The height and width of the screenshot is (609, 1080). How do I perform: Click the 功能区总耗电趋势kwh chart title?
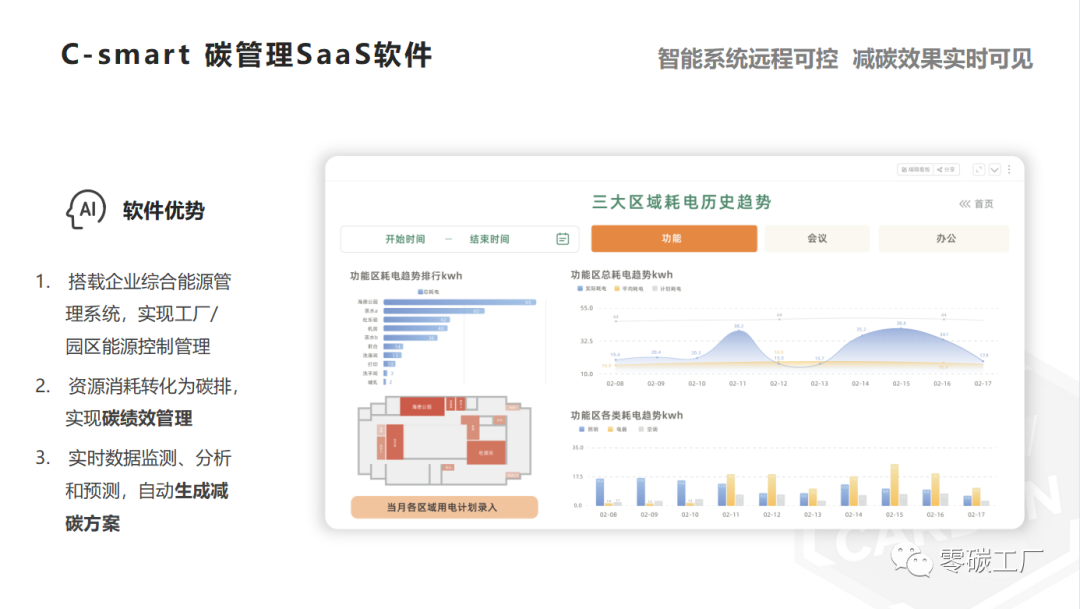click(x=621, y=274)
